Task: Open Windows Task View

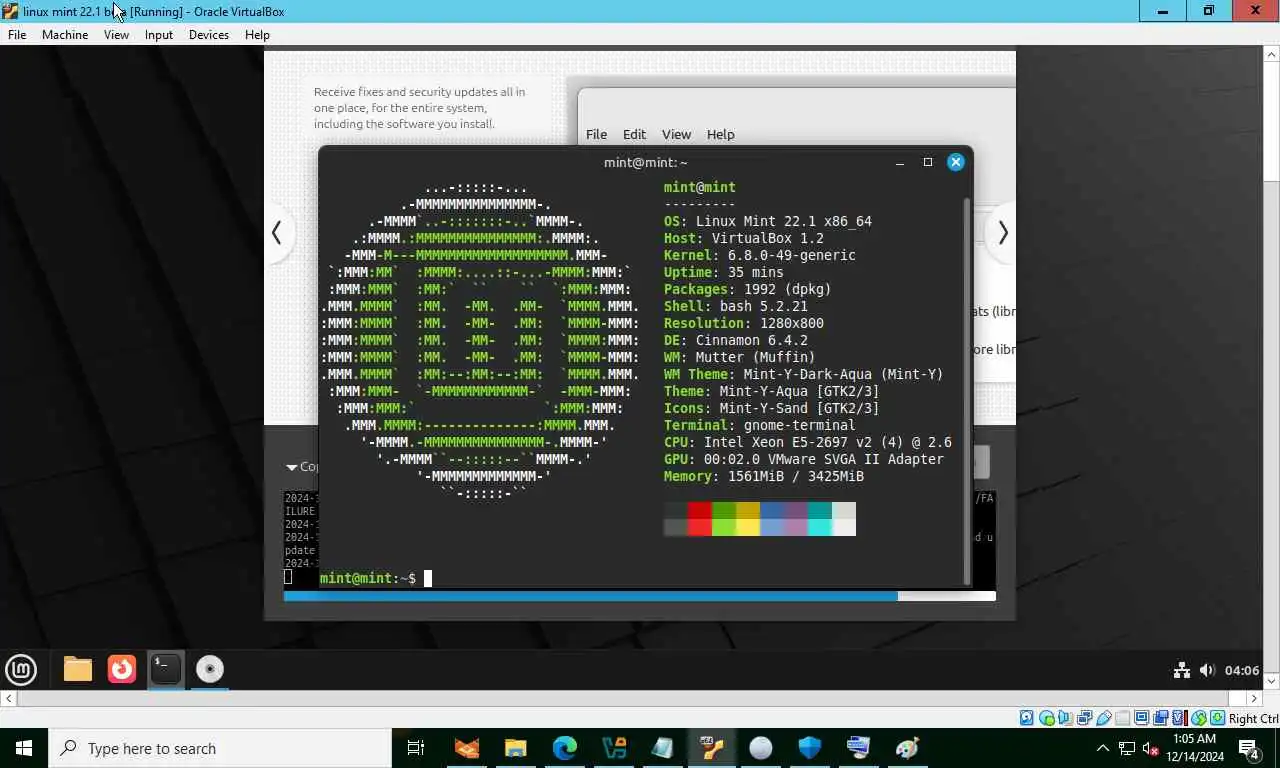Action: 416,748
